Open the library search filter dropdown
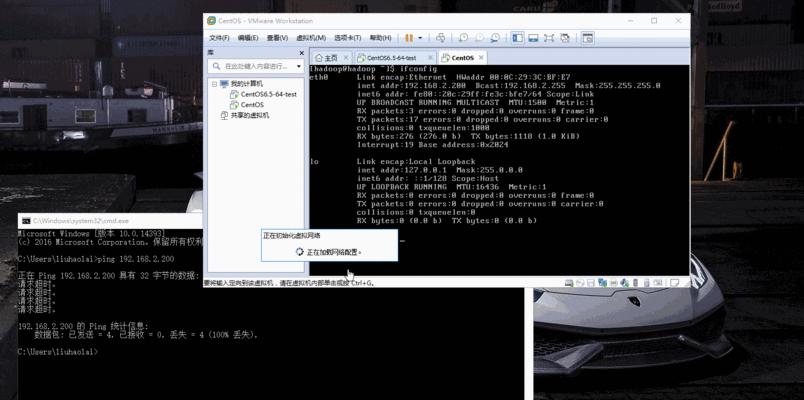 [298, 67]
